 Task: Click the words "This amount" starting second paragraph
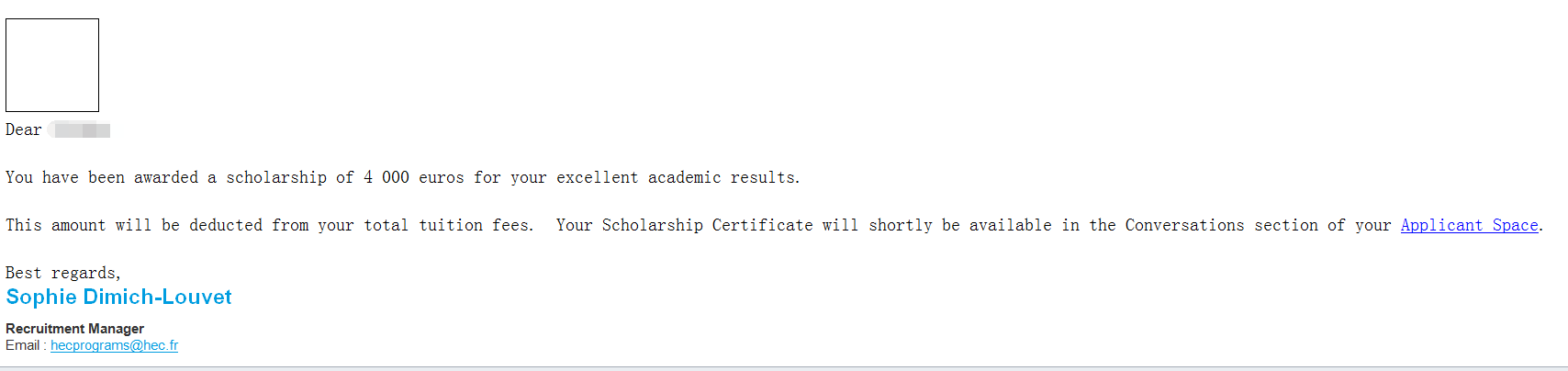(x=56, y=225)
